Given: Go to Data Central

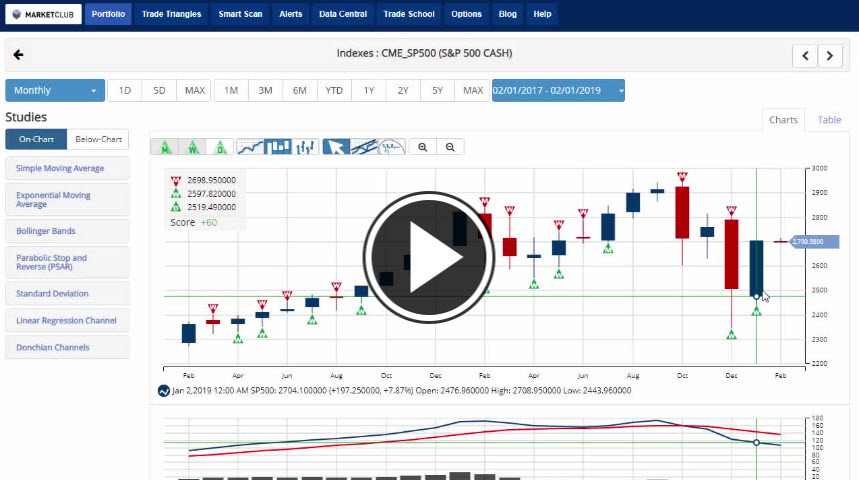Looking at the screenshot, I should point(343,14).
